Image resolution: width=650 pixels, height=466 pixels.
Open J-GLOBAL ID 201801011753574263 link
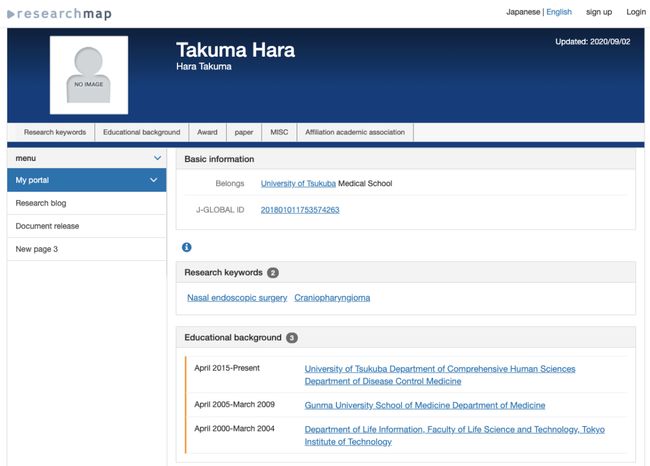coord(300,210)
